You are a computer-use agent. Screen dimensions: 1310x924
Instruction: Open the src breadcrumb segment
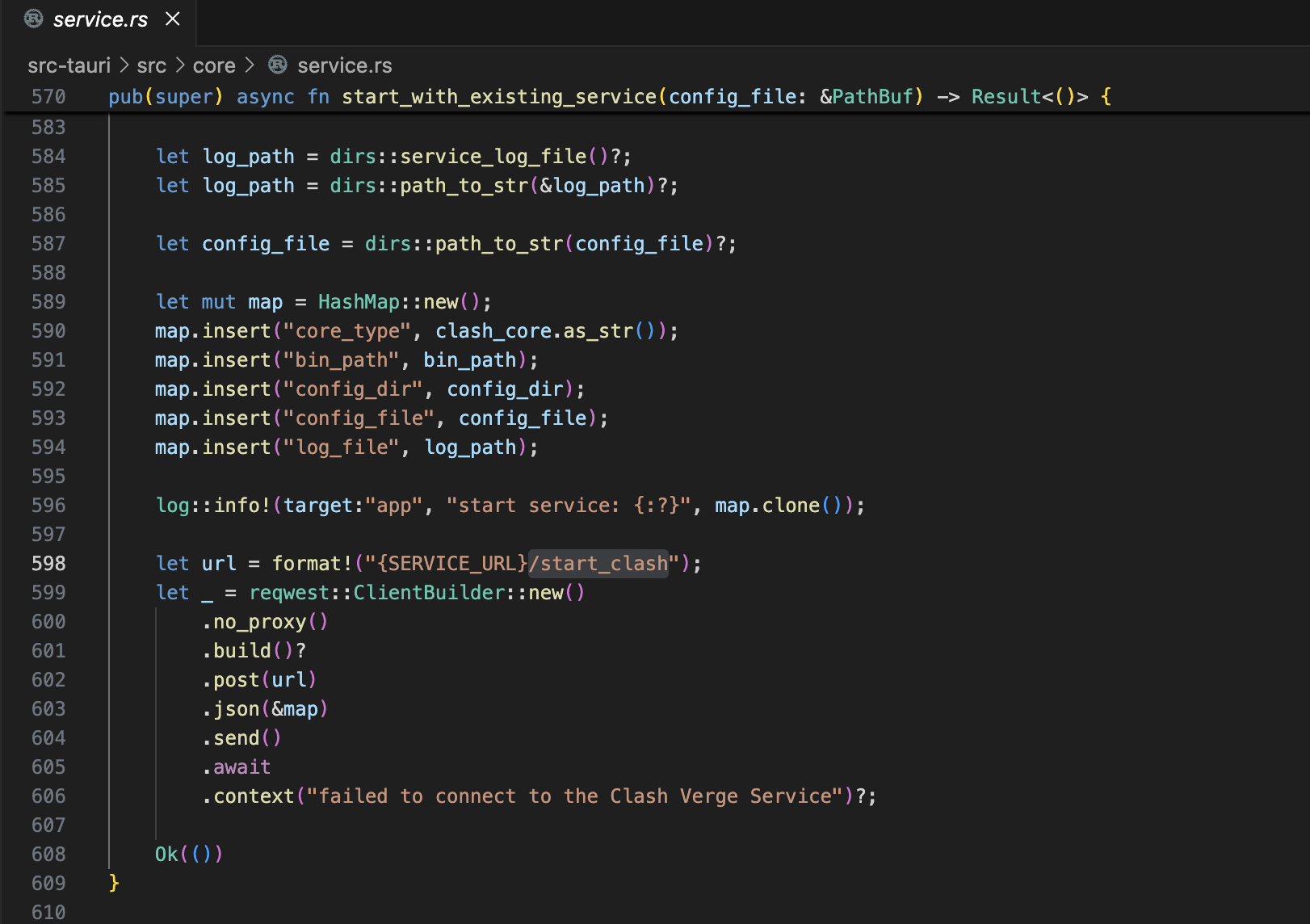pos(151,65)
